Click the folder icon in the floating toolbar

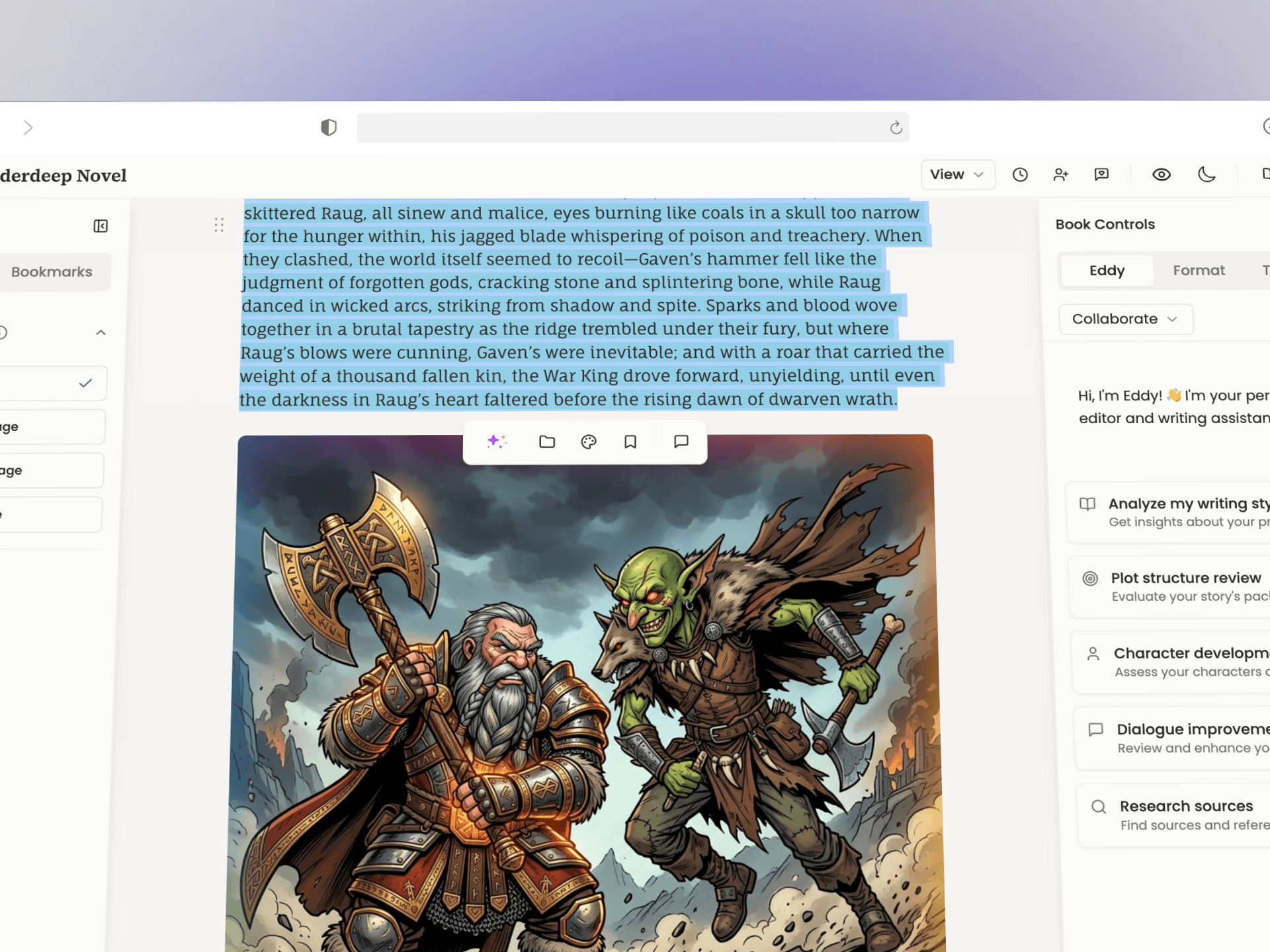[546, 442]
